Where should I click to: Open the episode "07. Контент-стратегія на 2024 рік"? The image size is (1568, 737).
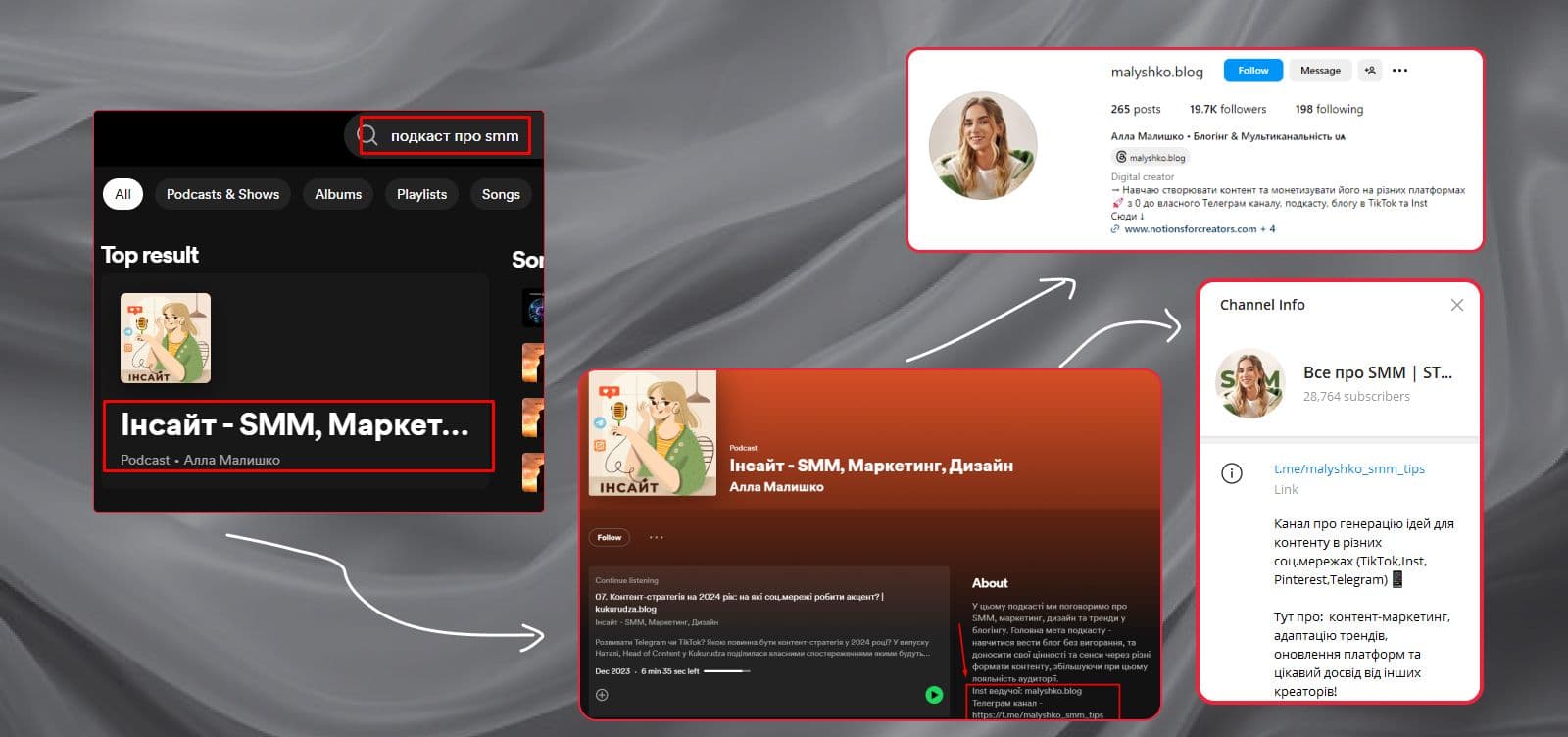click(740, 602)
